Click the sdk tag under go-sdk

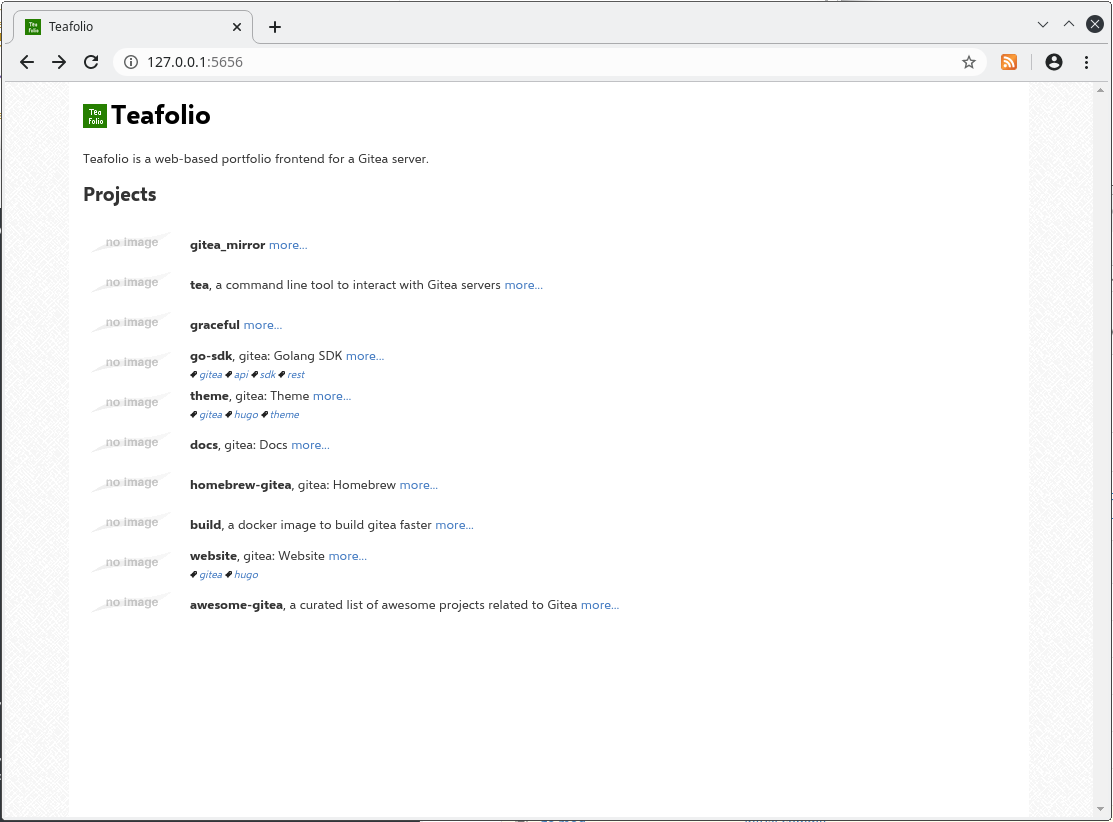point(268,375)
